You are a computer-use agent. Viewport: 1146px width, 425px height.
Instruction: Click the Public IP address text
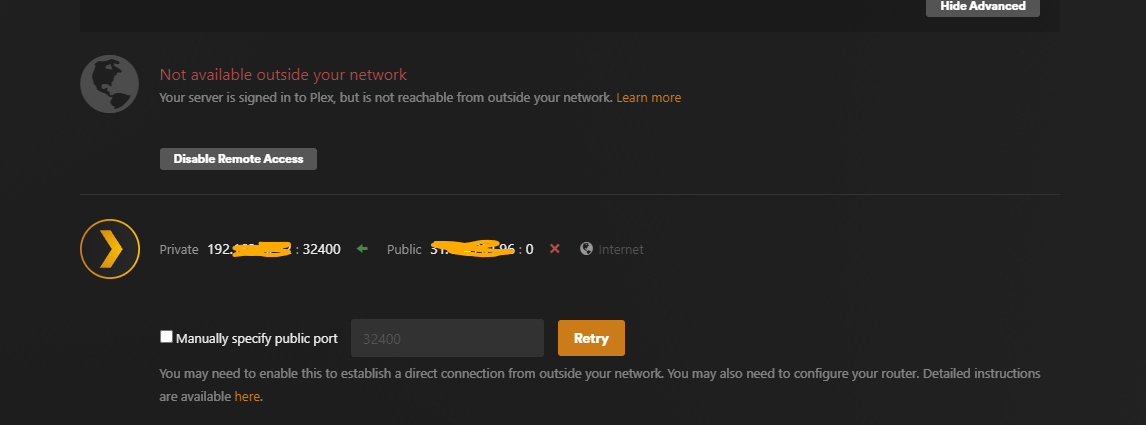coord(481,249)
